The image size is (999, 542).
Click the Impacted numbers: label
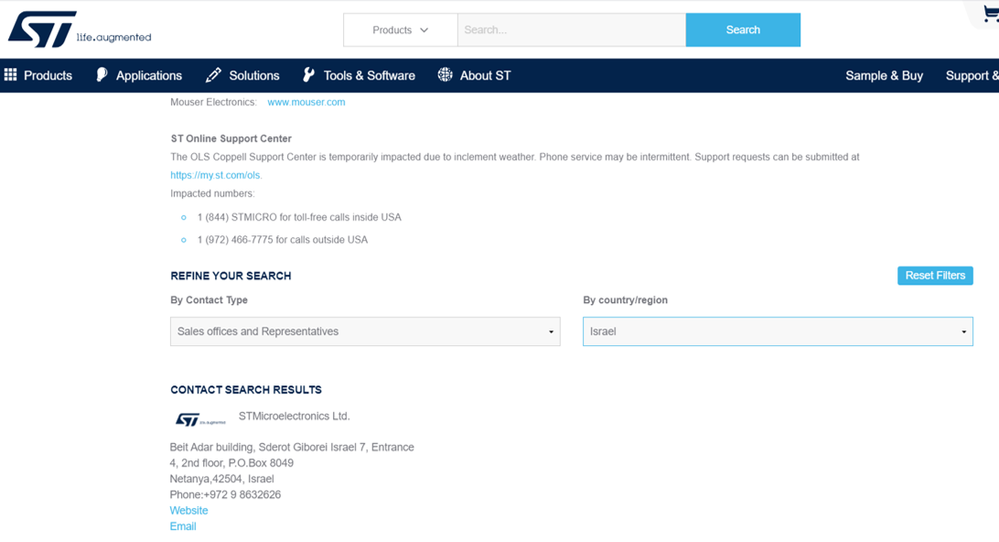click(212, 193)
